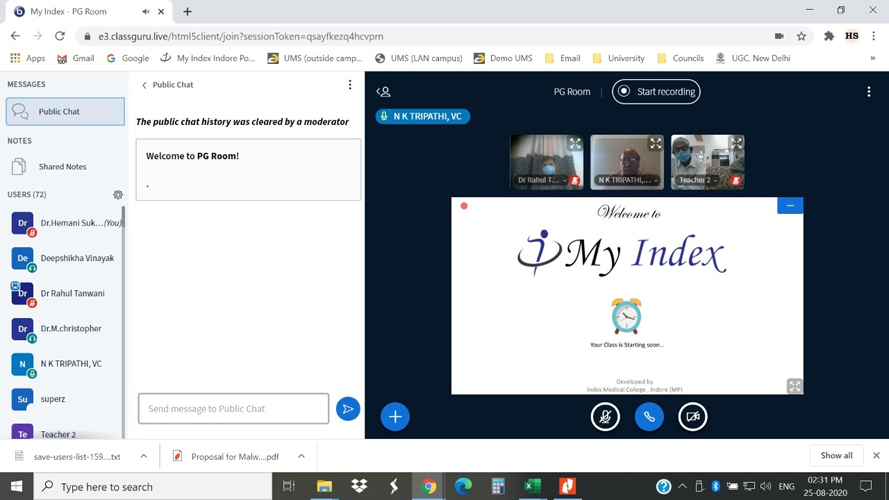Open the PG Room options menu
The height and width of the screenshot is (500, 889).
tap(869, 91)
